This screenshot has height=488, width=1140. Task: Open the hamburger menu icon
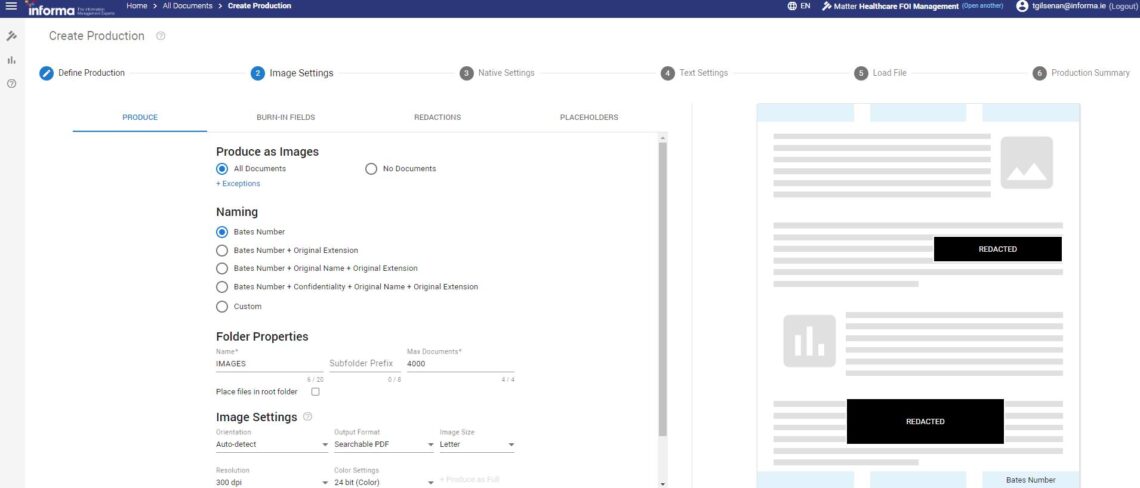(x=11, y=6)
